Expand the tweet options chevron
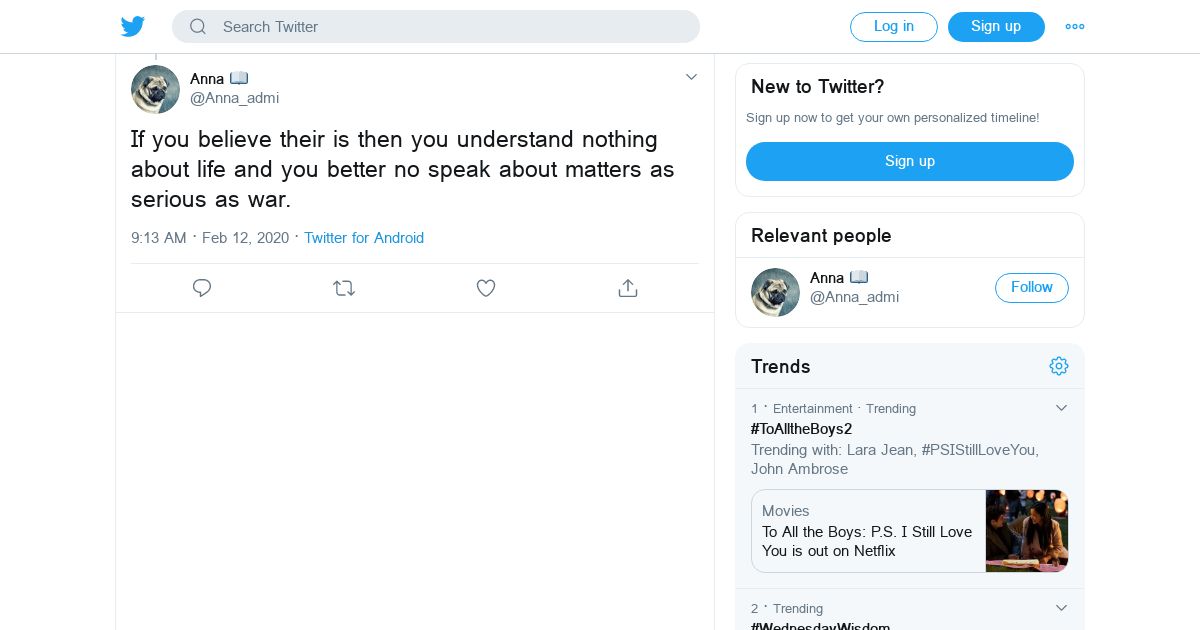The image size is (1200, 630). [691, 77]
